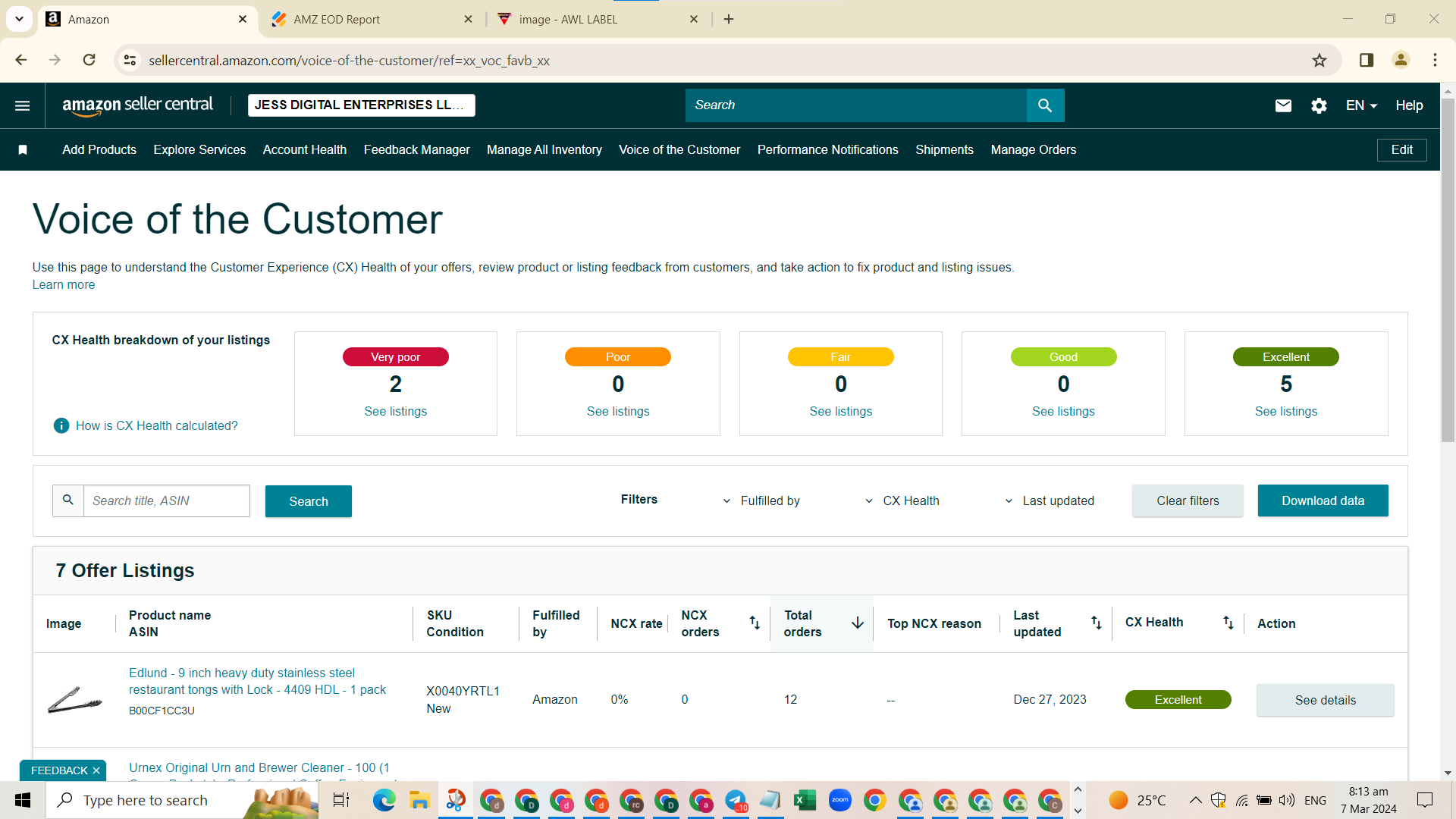Open new browser tab
The image size is (1456, 819).
[x=729, y=19]
